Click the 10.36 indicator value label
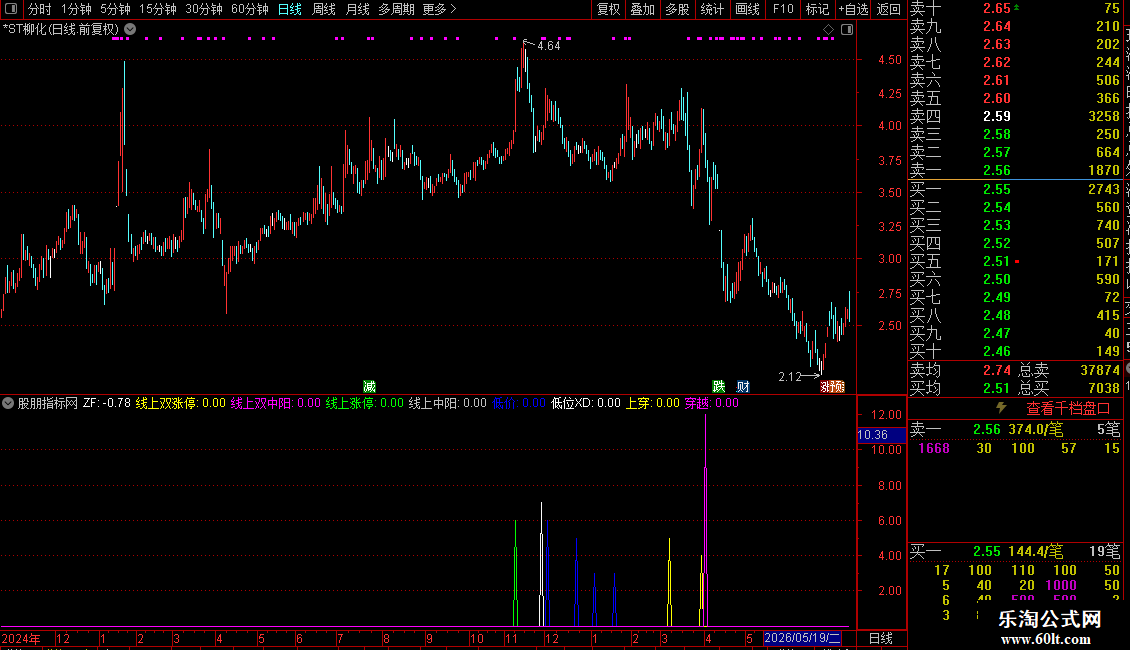Viewport: 1130px width, 650px height. tap(881, 435)
